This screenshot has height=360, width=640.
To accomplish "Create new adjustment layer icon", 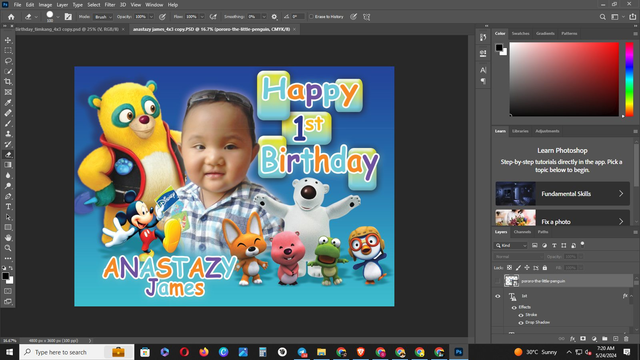I will (594, 339).
